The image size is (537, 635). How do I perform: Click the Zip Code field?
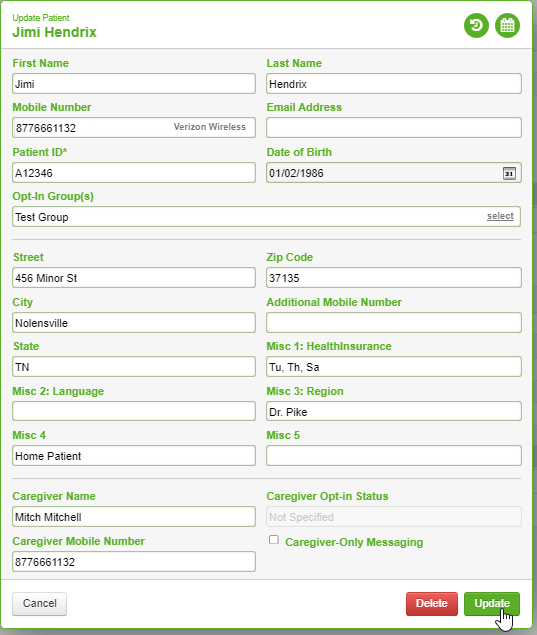tap(394, 278)
